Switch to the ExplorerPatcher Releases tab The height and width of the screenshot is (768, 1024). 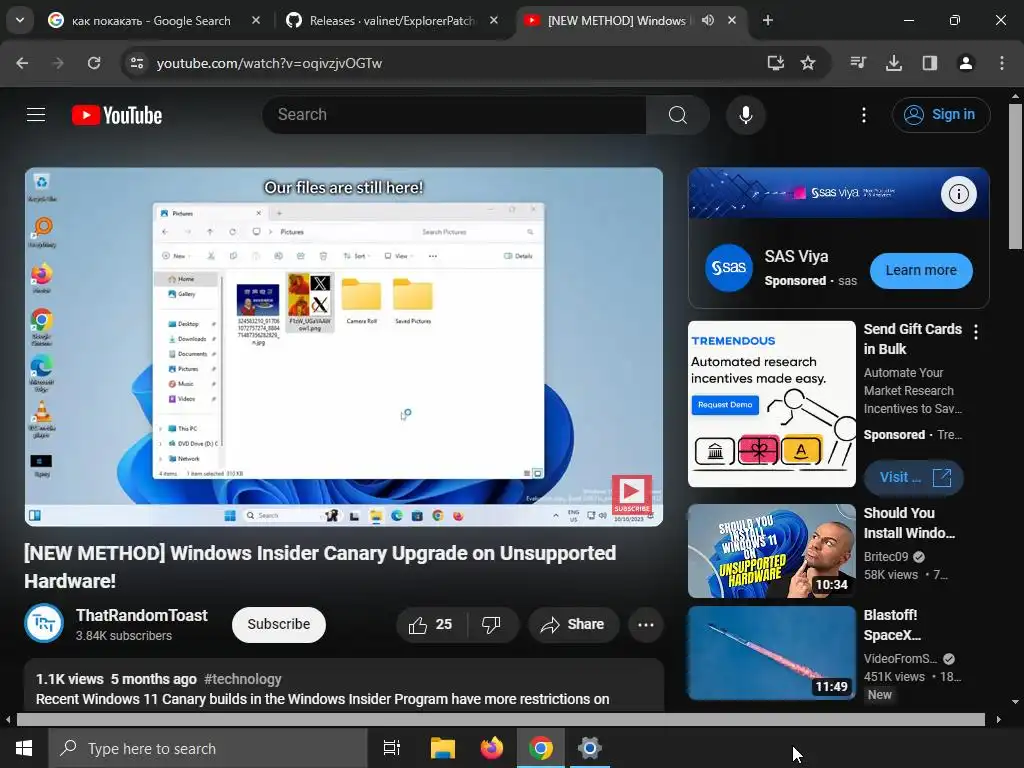[x=392, y=21]
